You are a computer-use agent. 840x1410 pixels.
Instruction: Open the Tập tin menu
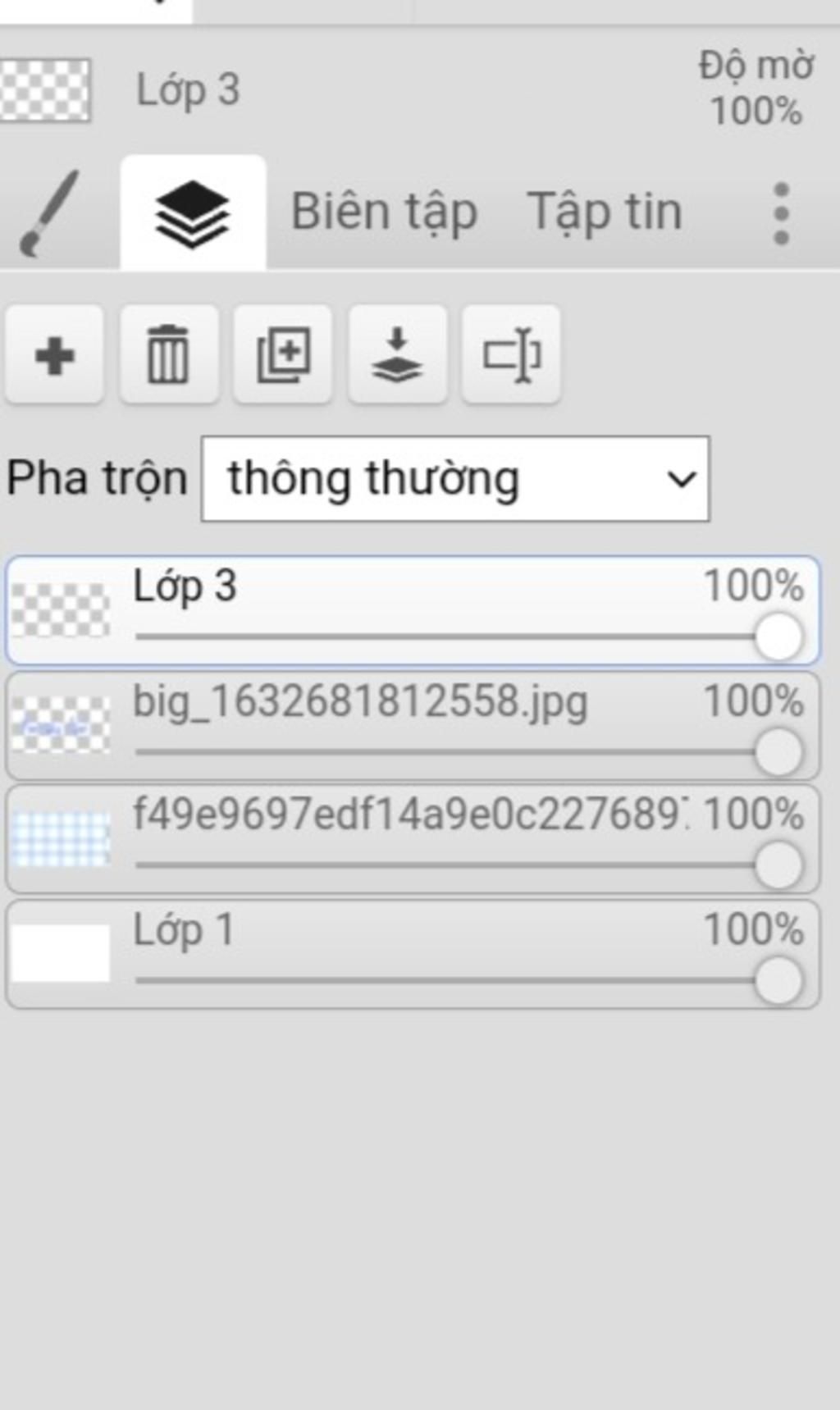click(605, 212)
